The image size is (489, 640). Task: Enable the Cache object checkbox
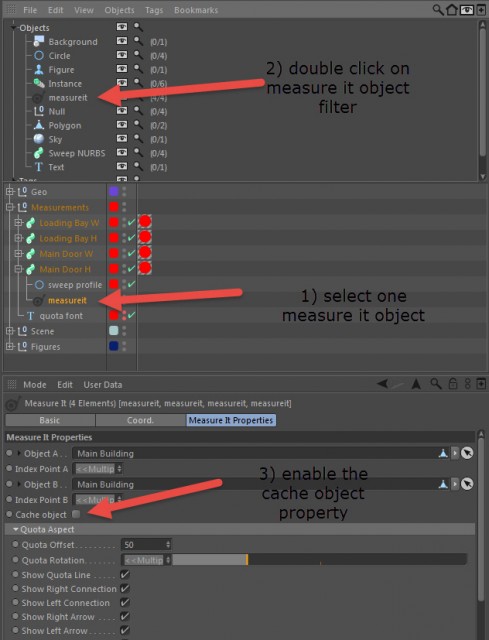(x=76, y=514)
